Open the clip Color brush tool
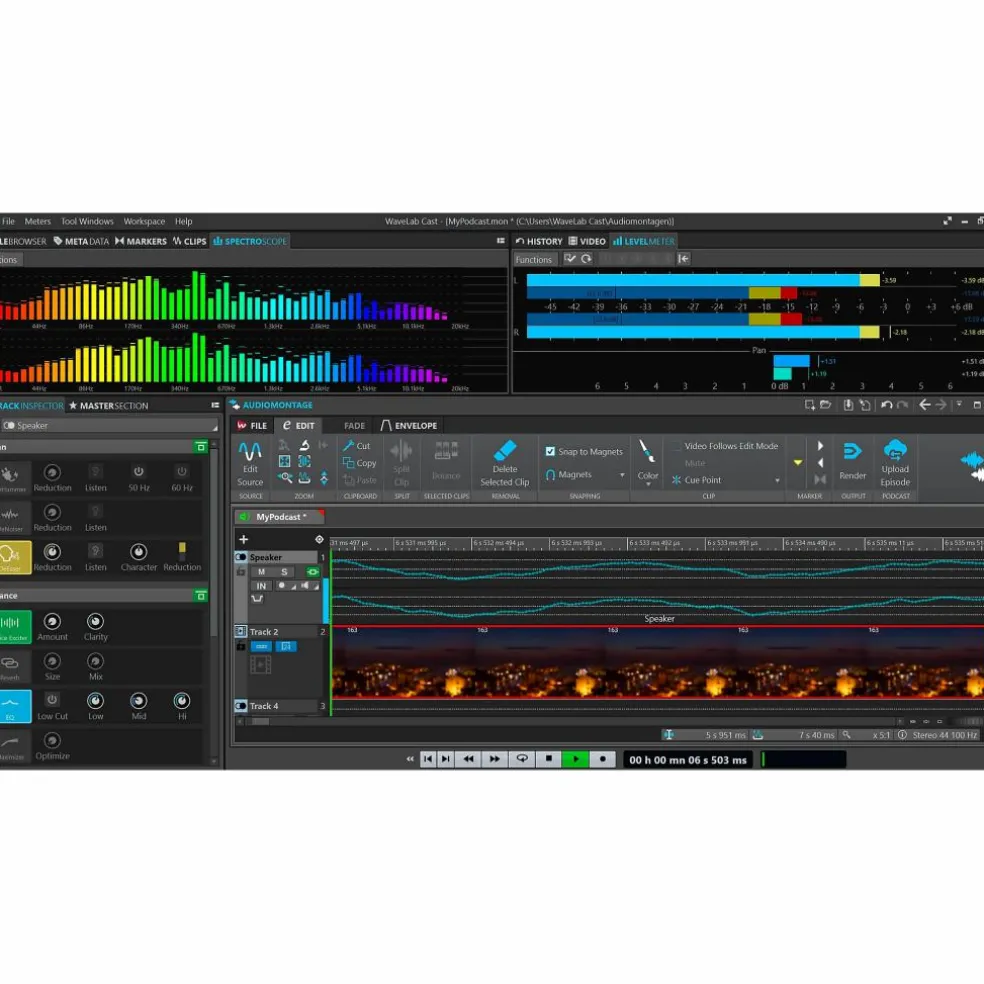 coord(646,452)
